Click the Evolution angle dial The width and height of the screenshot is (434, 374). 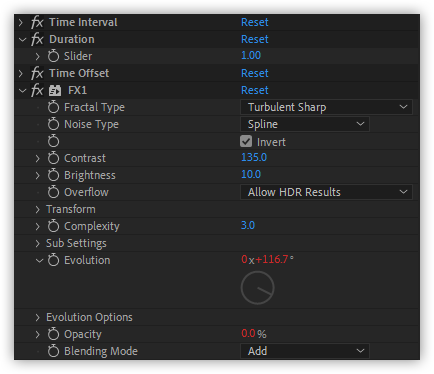tap(258, 288)
